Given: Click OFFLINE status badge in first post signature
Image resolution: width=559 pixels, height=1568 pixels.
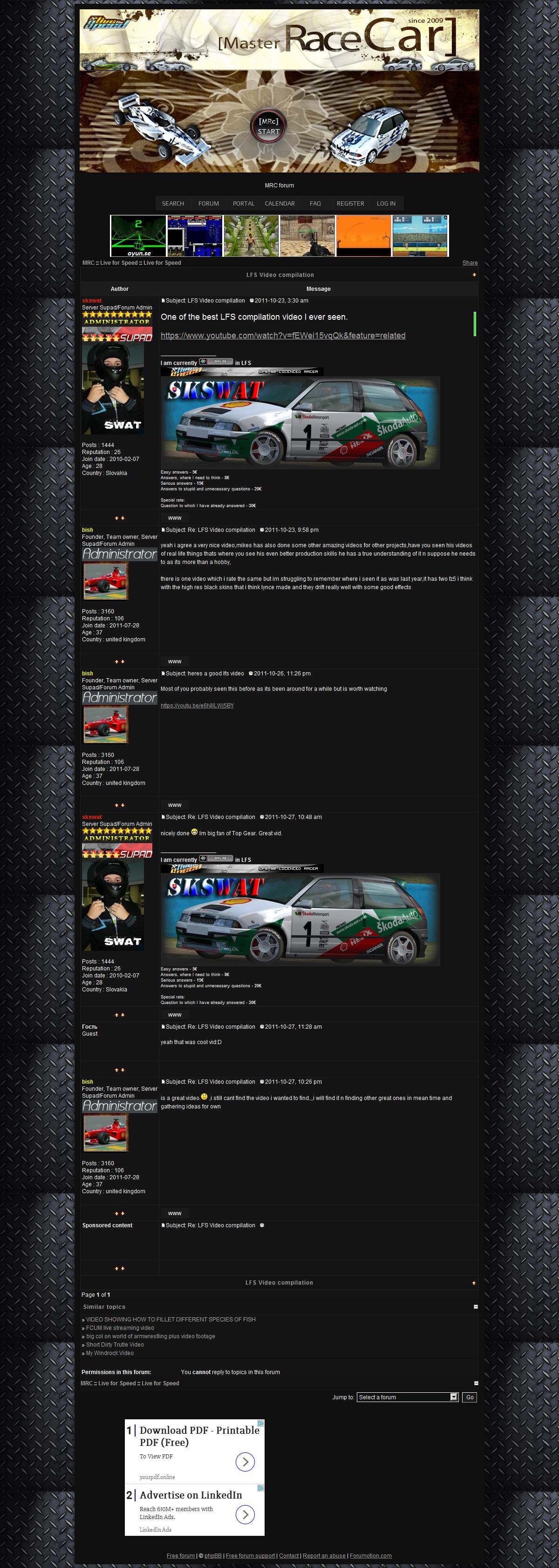Looking at the screenshot, I should point(216,362).
